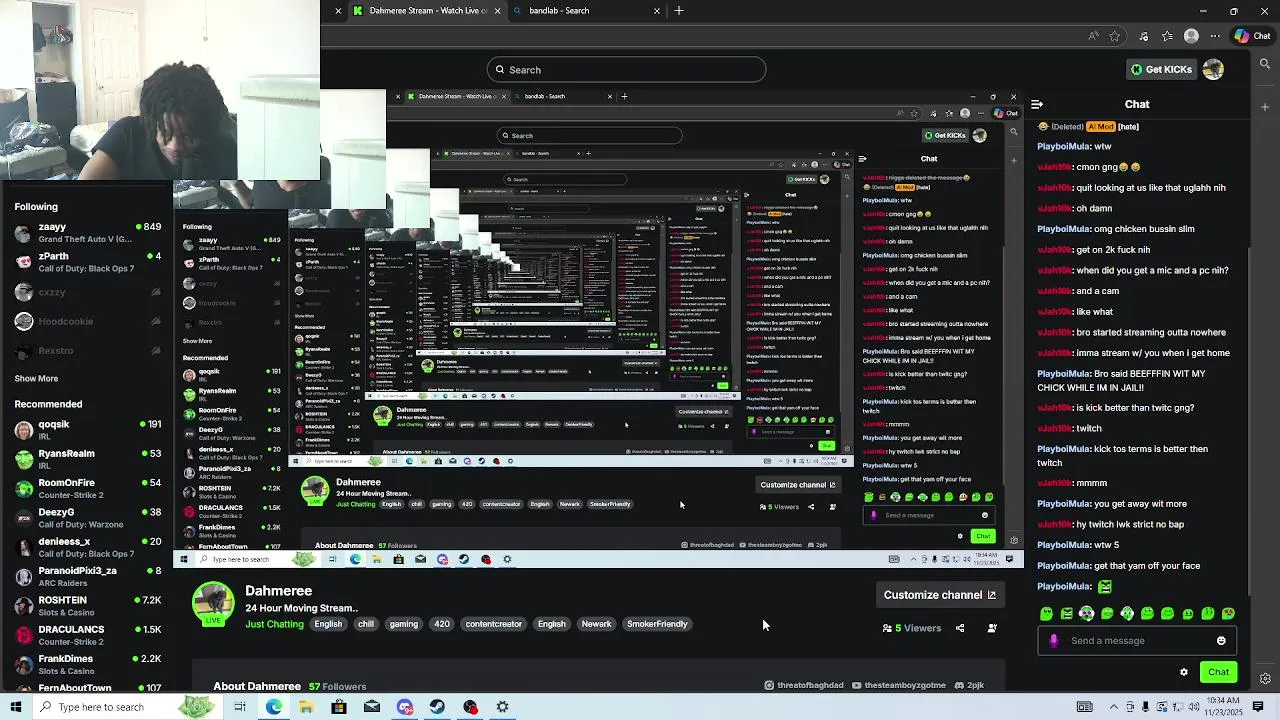Image resolution: width=1280 pixels, height=720 pixels.
Task: Open recommended channel DeezyG
Action: (88, 518)
